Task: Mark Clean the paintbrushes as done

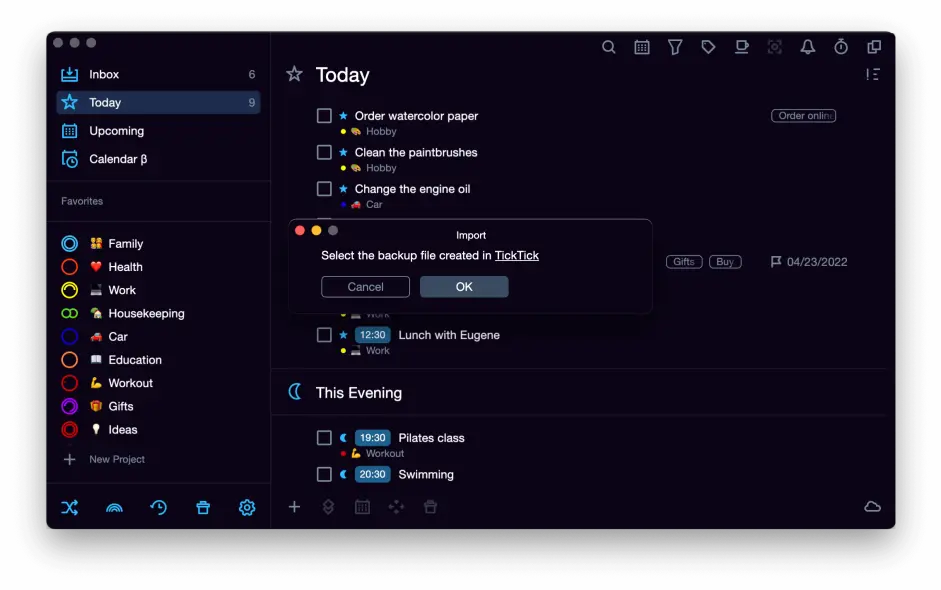Action: pos(324,153)
